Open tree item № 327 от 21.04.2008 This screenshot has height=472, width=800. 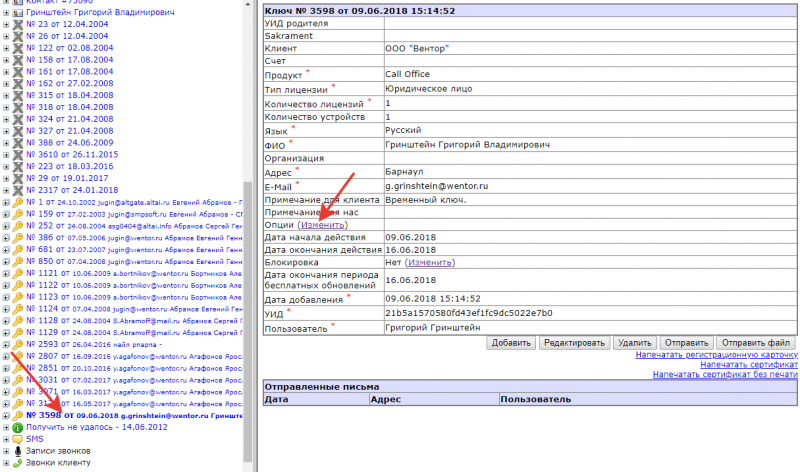click(x=69, y=131)
